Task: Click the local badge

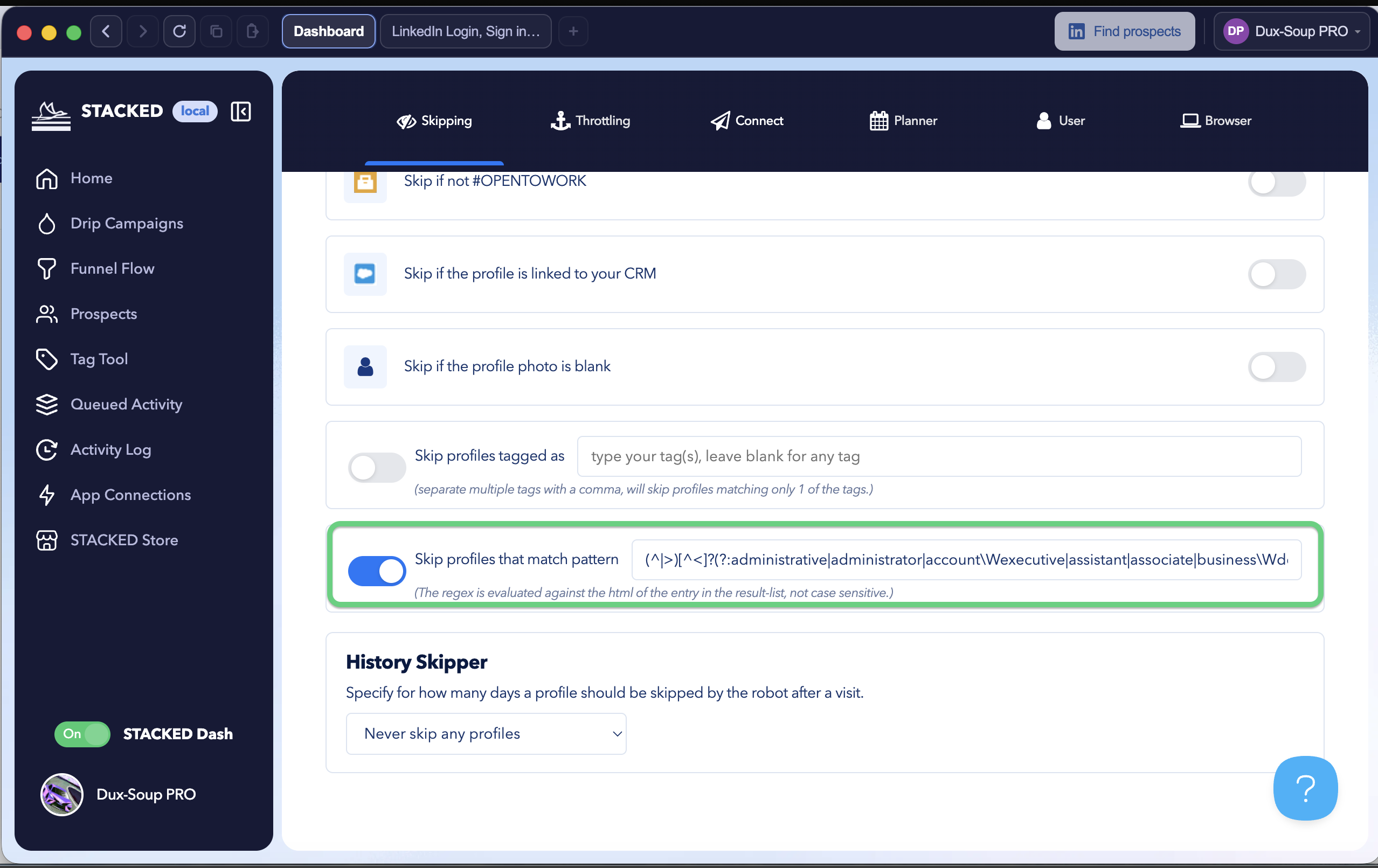Action: pos(195,111)
